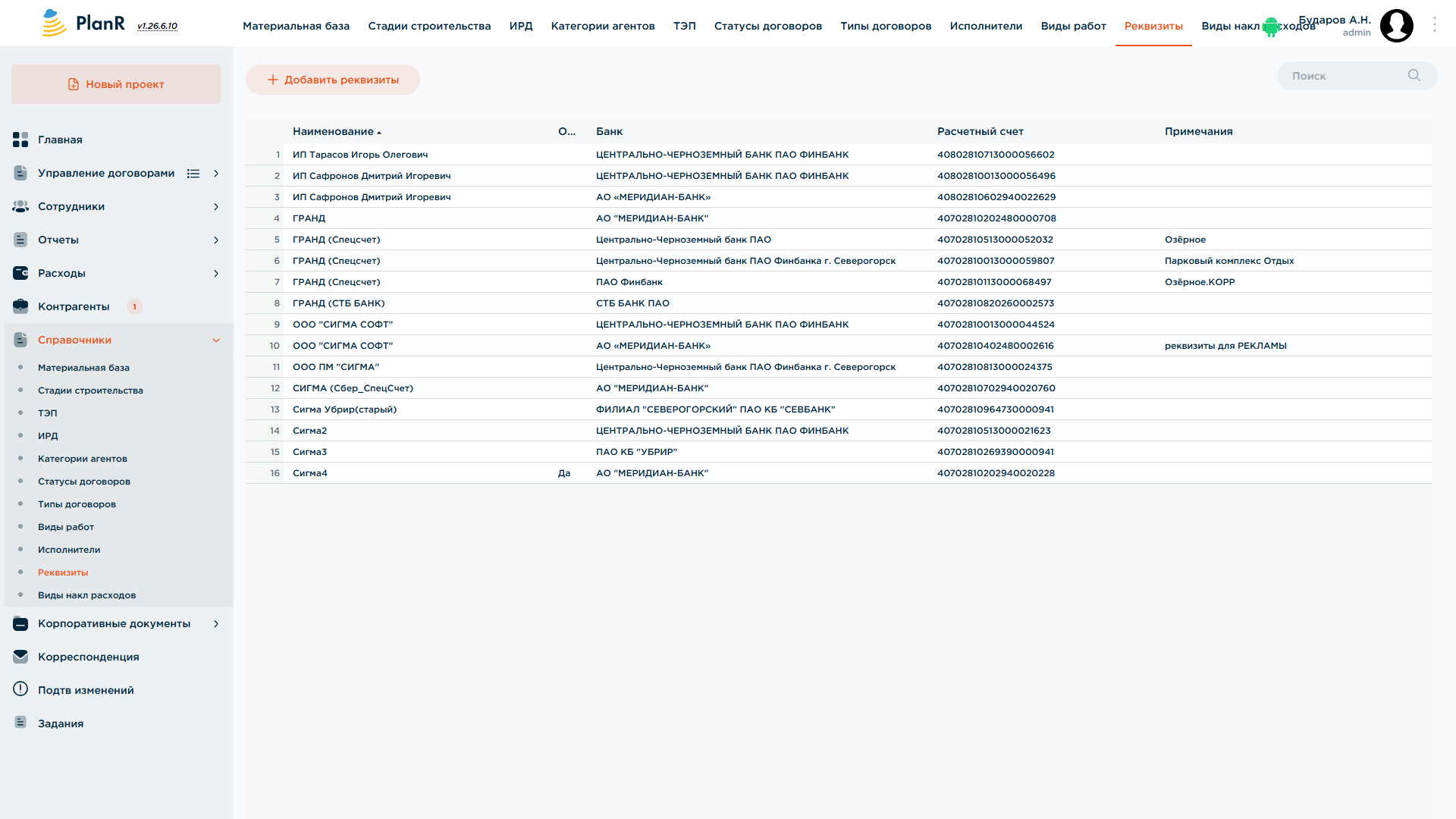
Task: Select the СИГМА (Сбер_СпецСчет) row
Action: coord(839,388)
